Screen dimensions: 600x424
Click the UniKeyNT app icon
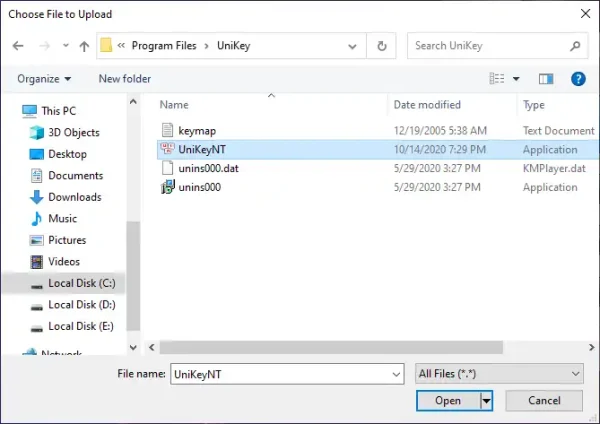click(x=167, y=149)
